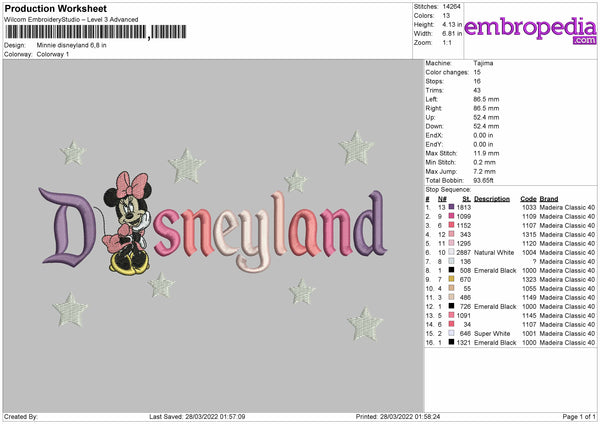
Task: Click the Height value '4.13 in'
Action: tap(452, 24)
